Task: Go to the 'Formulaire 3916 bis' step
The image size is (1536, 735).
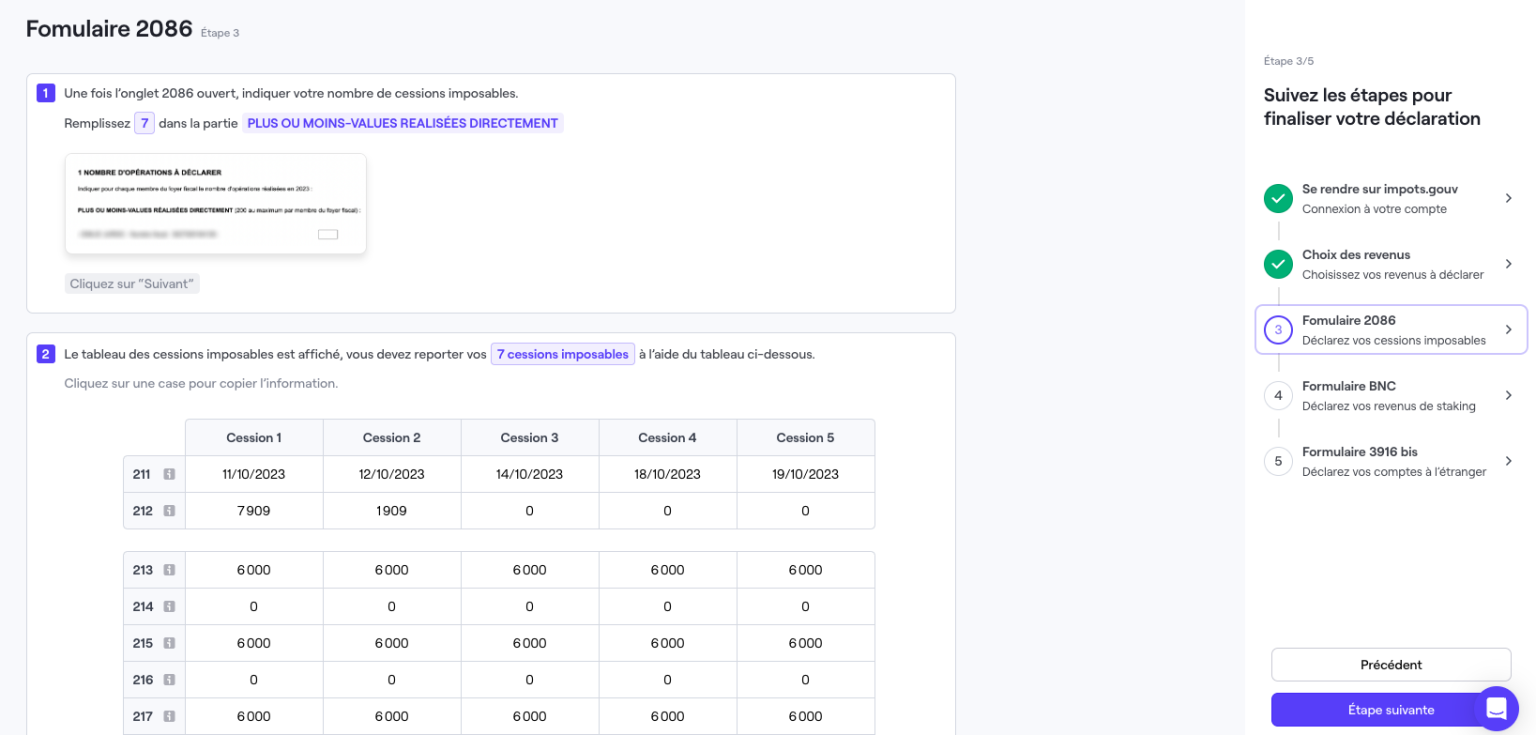Action: (x=1390, y=461)
